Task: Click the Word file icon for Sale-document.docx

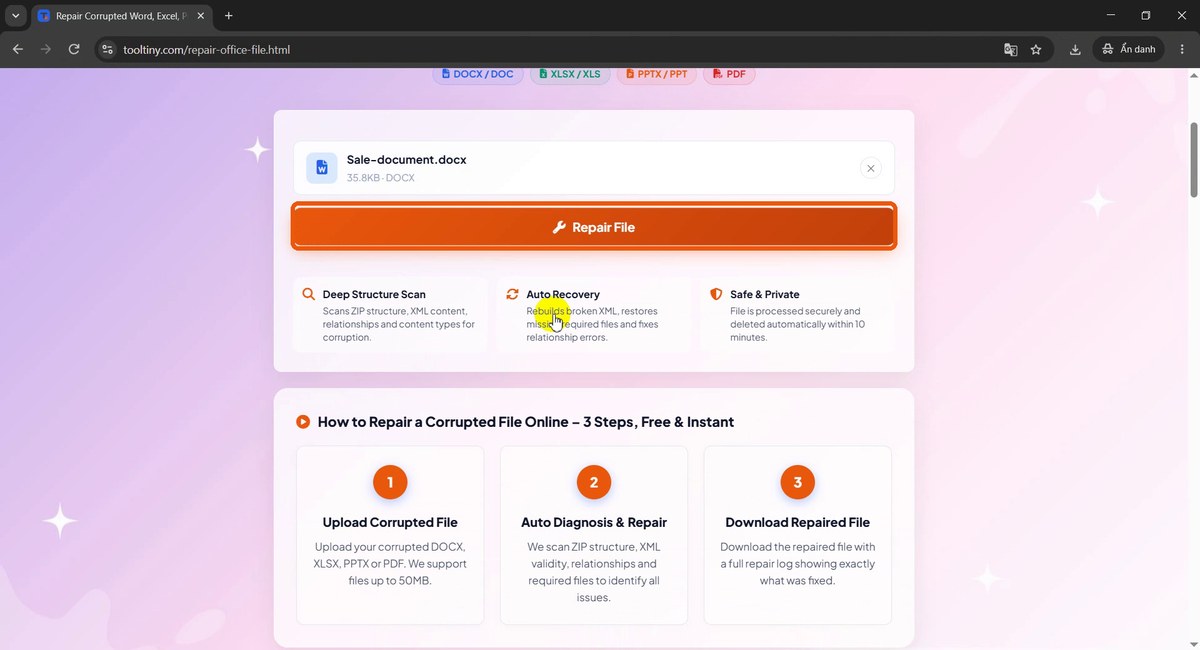Action: [322, 168]
